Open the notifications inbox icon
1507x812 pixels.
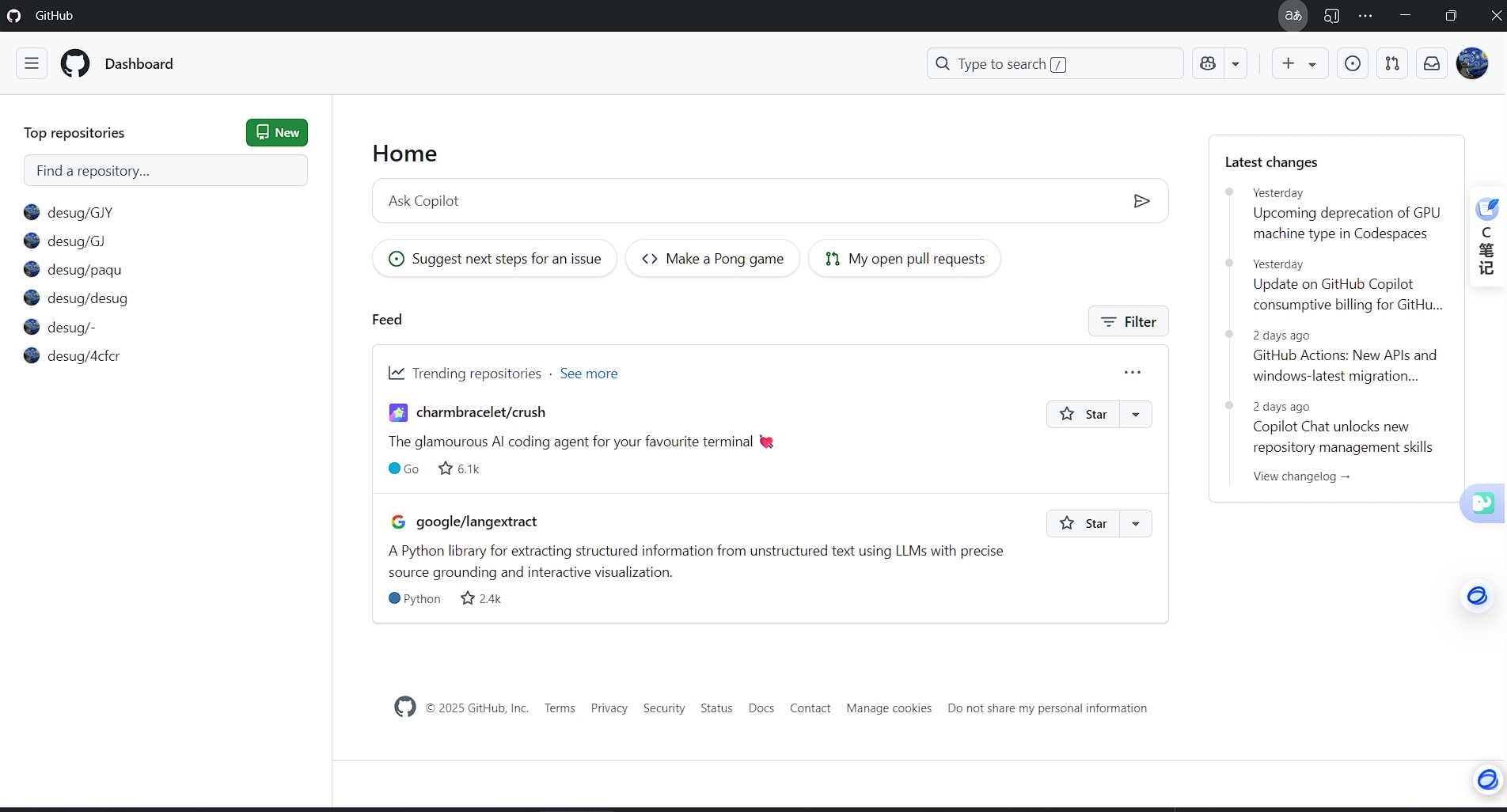click(x=1432, y=63)
